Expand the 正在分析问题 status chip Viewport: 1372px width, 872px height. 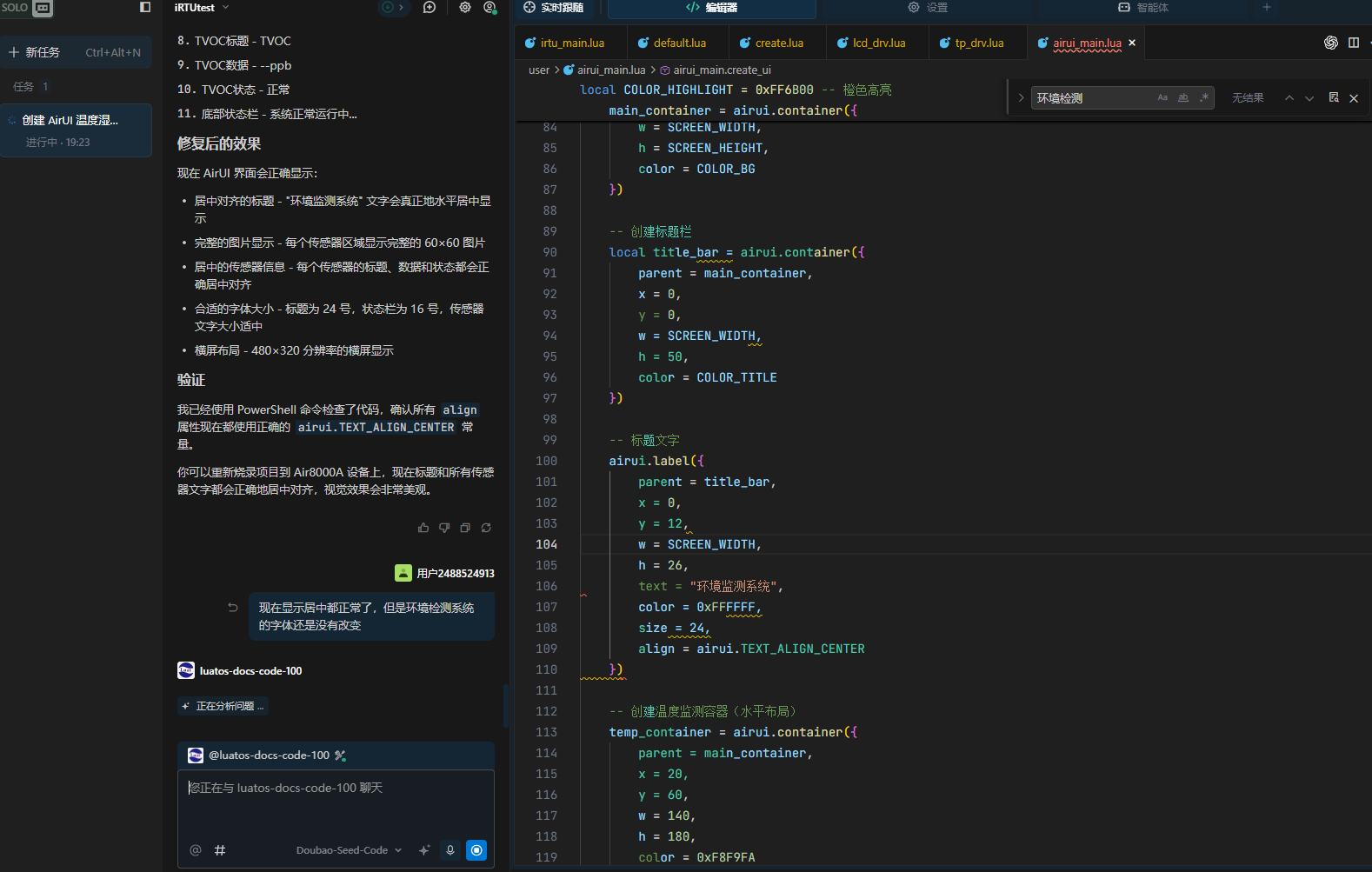223,706
